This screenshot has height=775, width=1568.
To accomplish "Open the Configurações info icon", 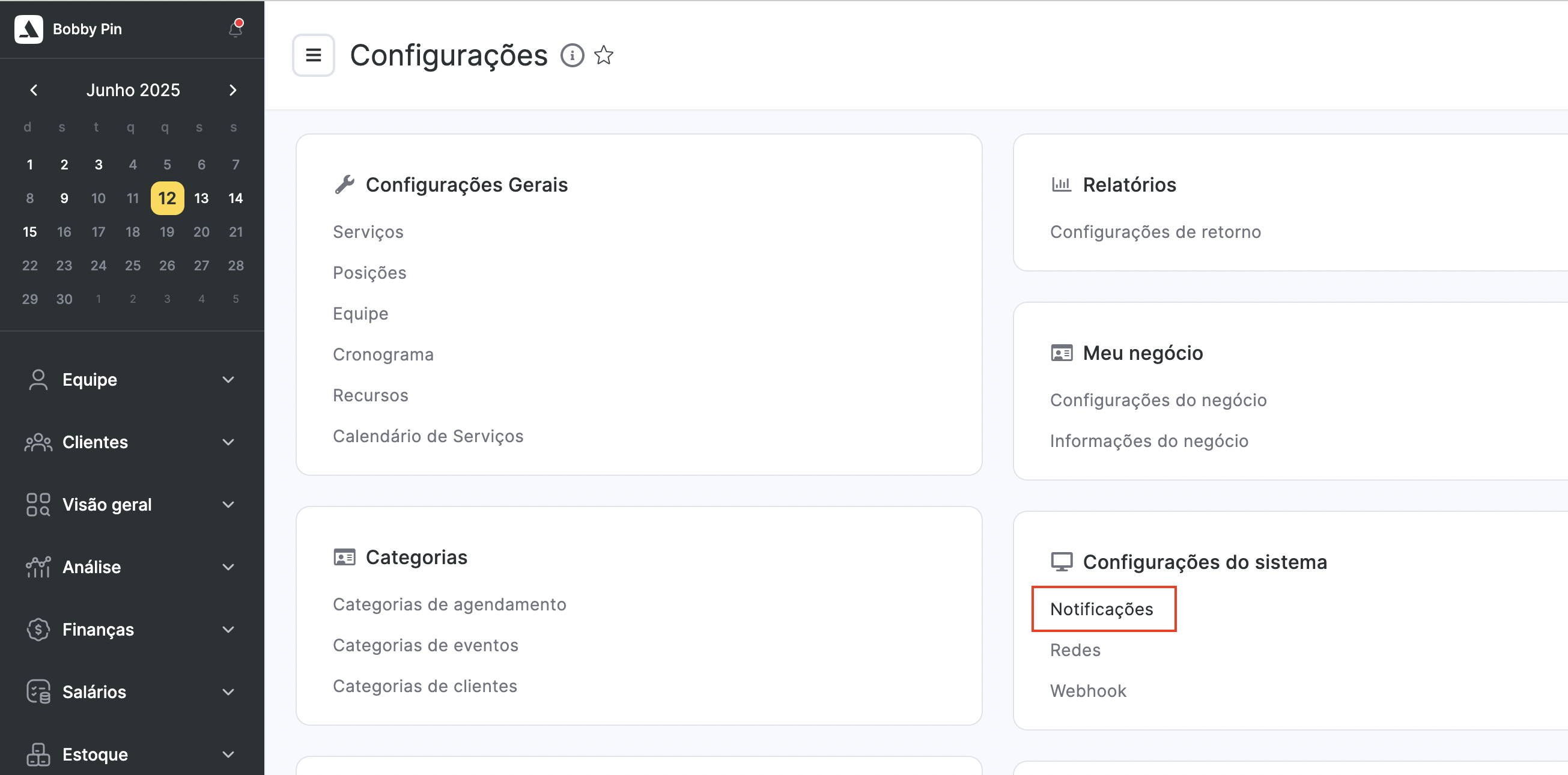I will coord(572,55).
